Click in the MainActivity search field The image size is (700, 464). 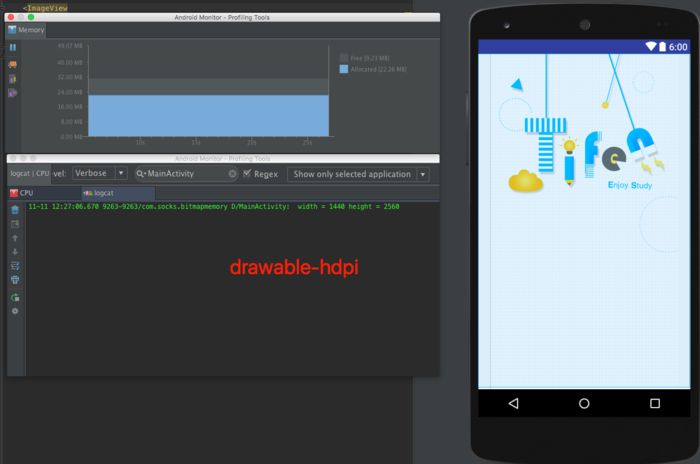pos(187,174)
